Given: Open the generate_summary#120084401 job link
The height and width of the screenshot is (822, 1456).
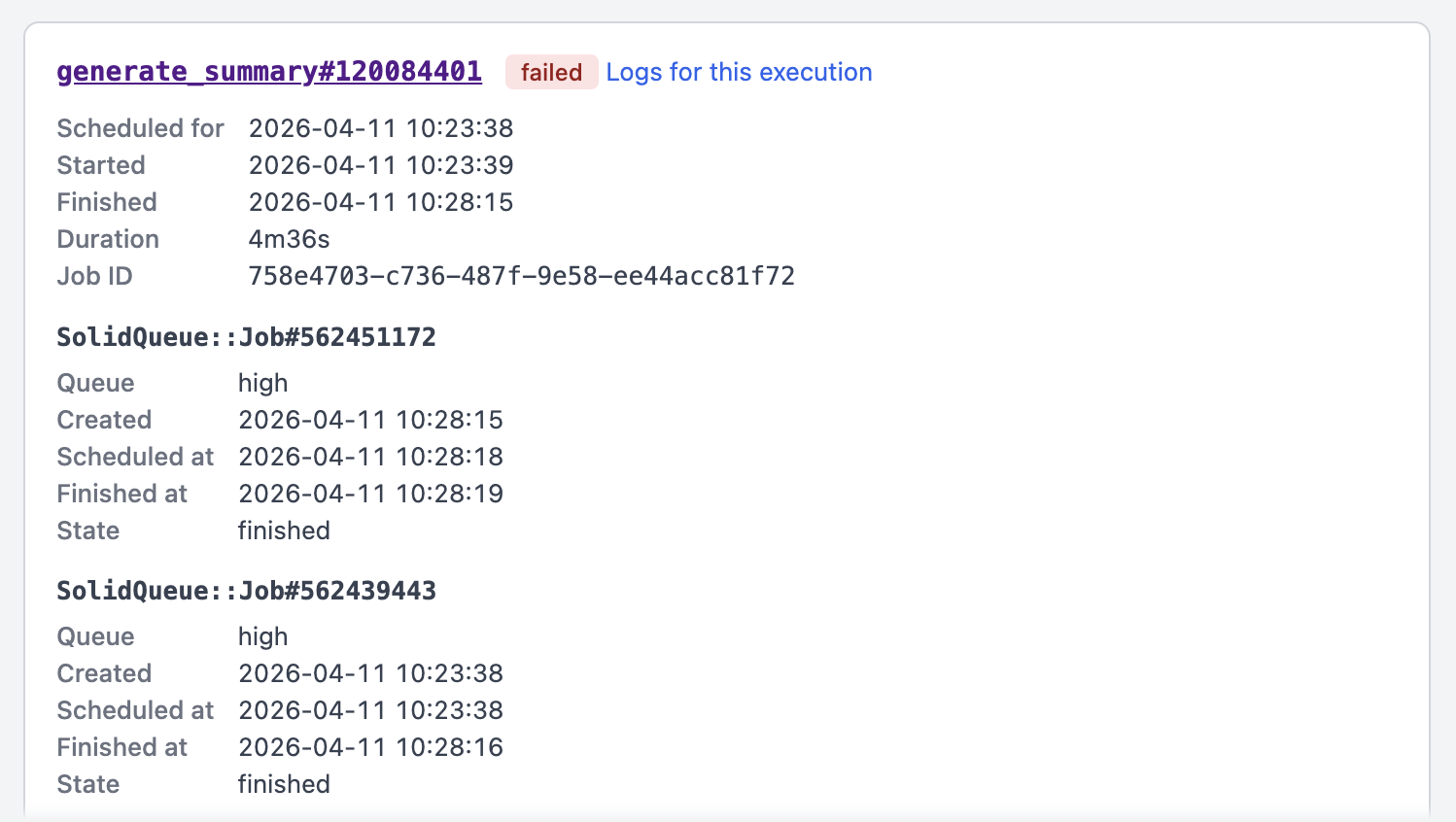Looking at the screenshot, I should tap(269, 71).
